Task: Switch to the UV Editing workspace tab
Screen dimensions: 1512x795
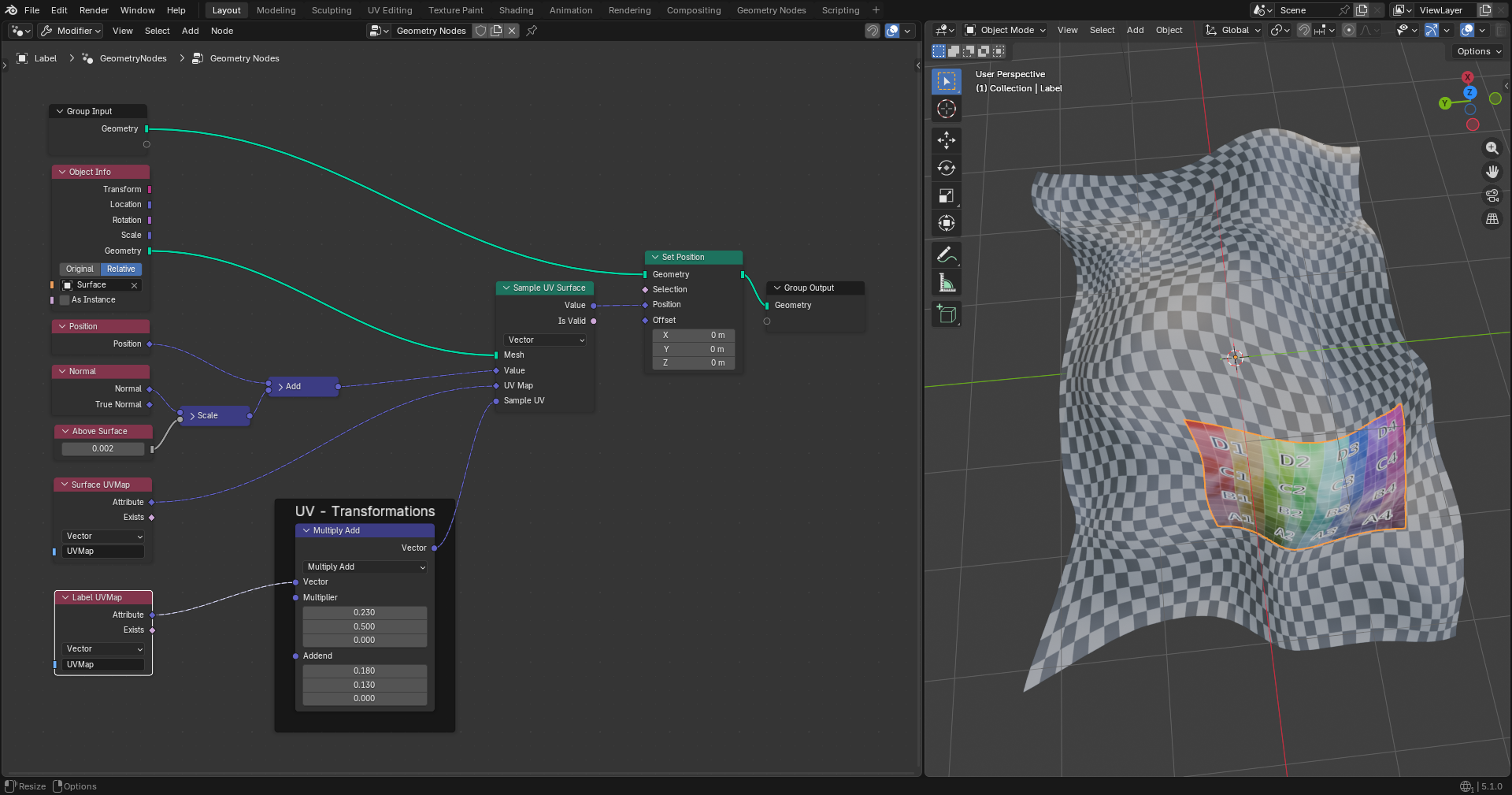Action: pyautogui.click(x=390, y=10)
